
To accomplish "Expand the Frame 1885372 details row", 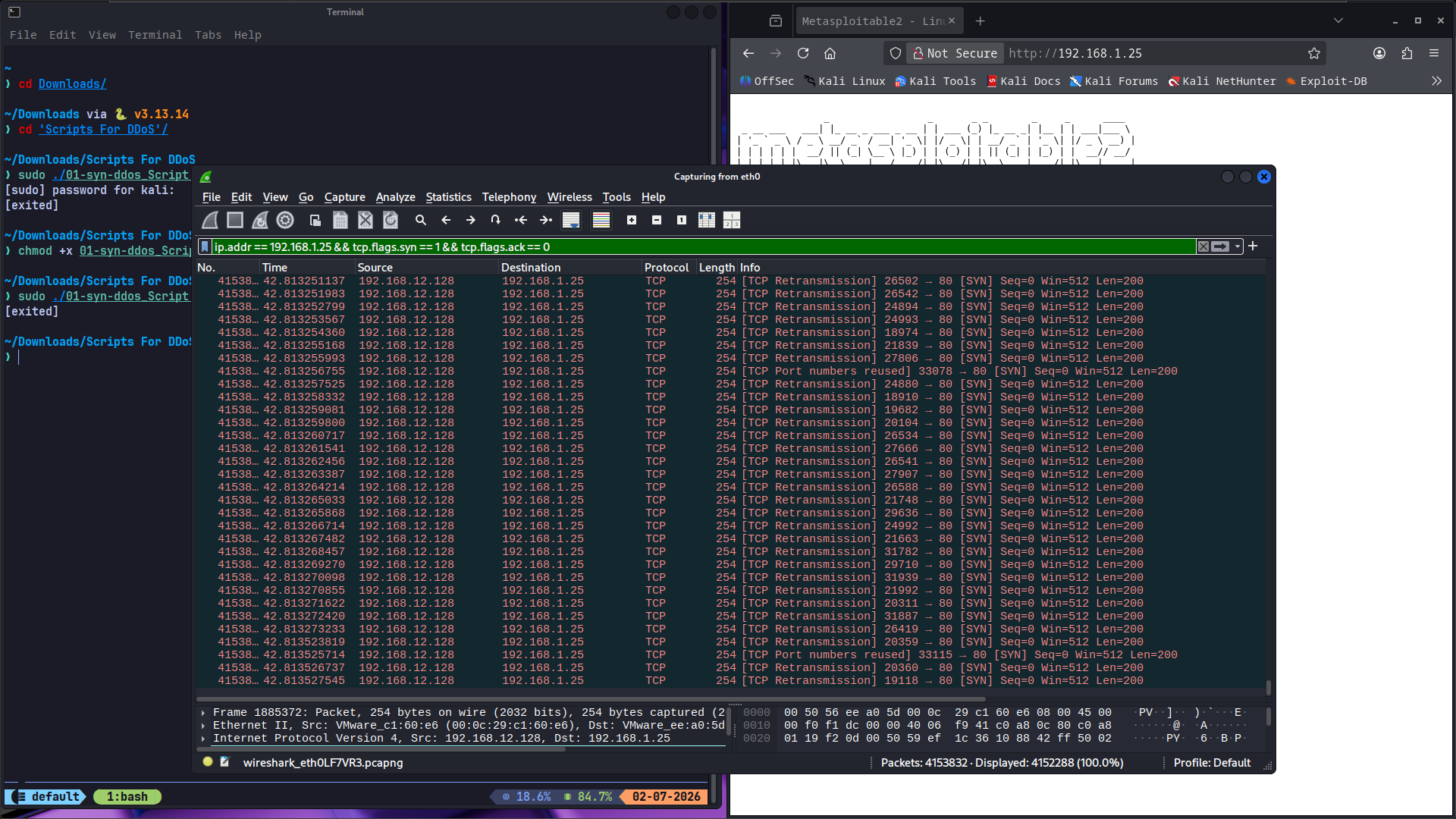I will [203, 713].
